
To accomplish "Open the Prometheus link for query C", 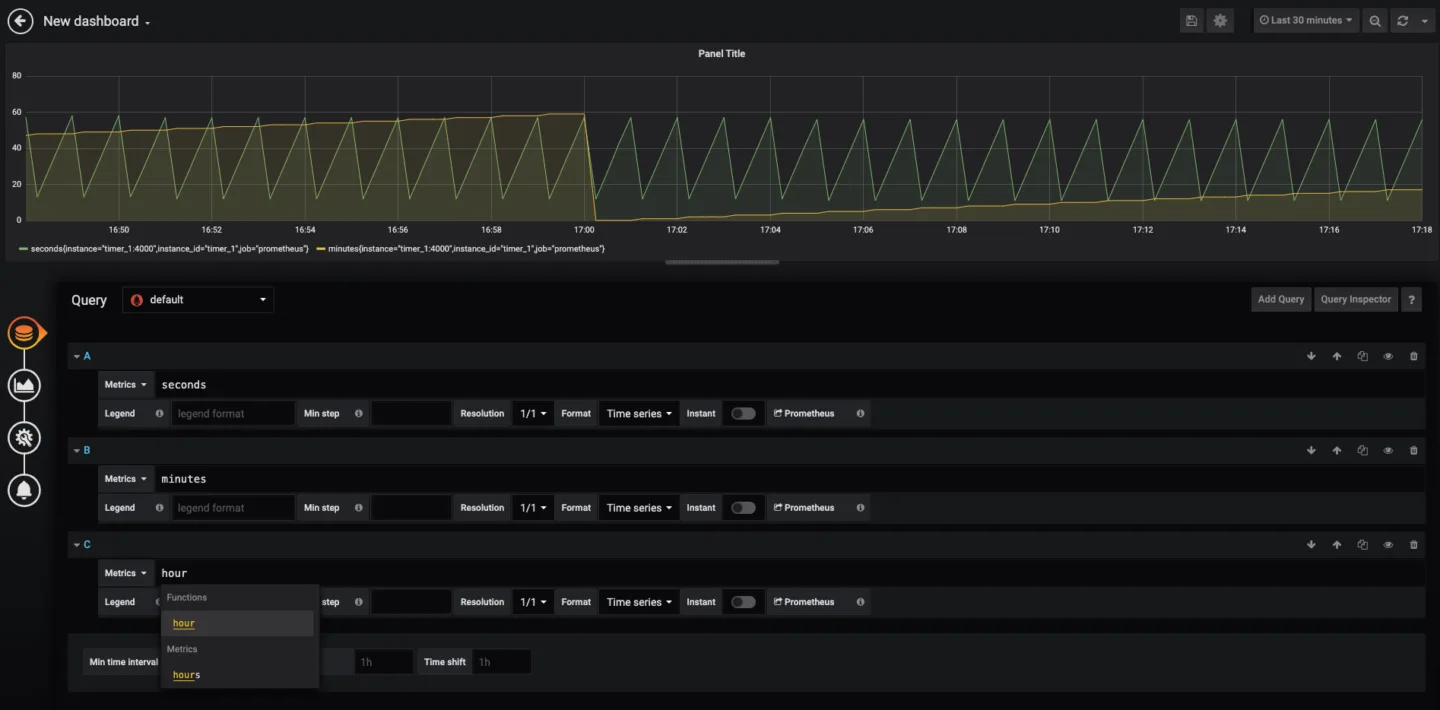I will coord(804,602).
